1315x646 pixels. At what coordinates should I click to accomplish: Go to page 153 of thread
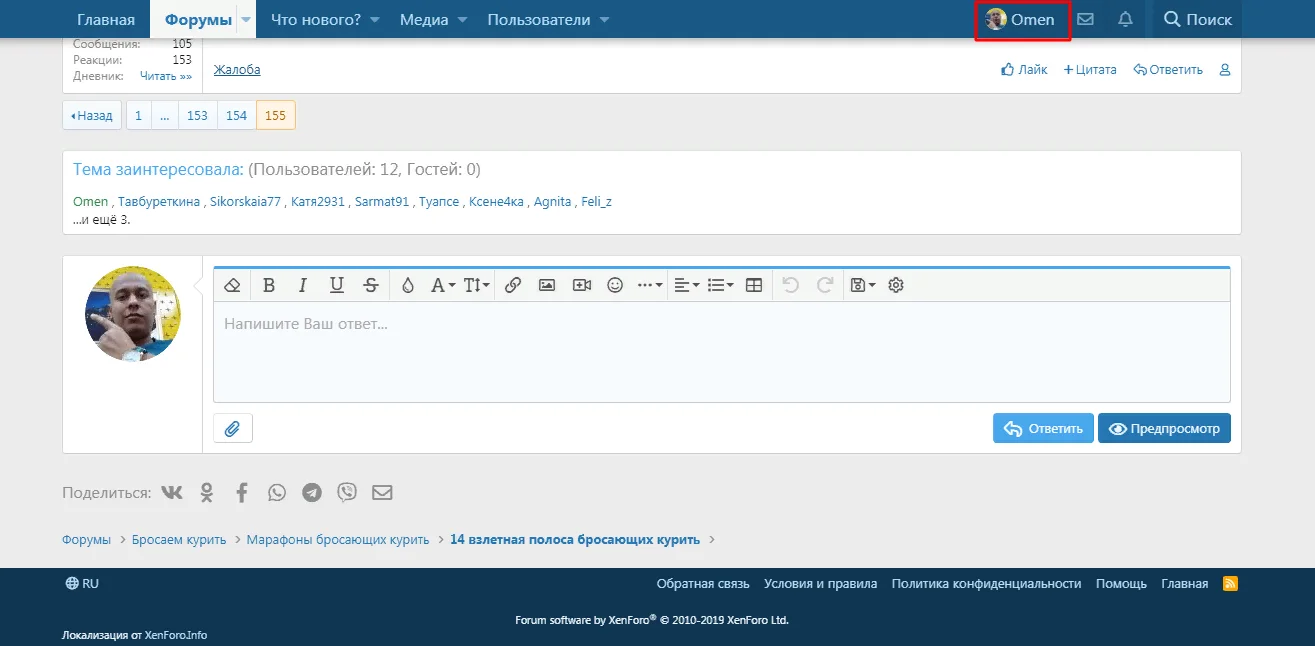198,115
